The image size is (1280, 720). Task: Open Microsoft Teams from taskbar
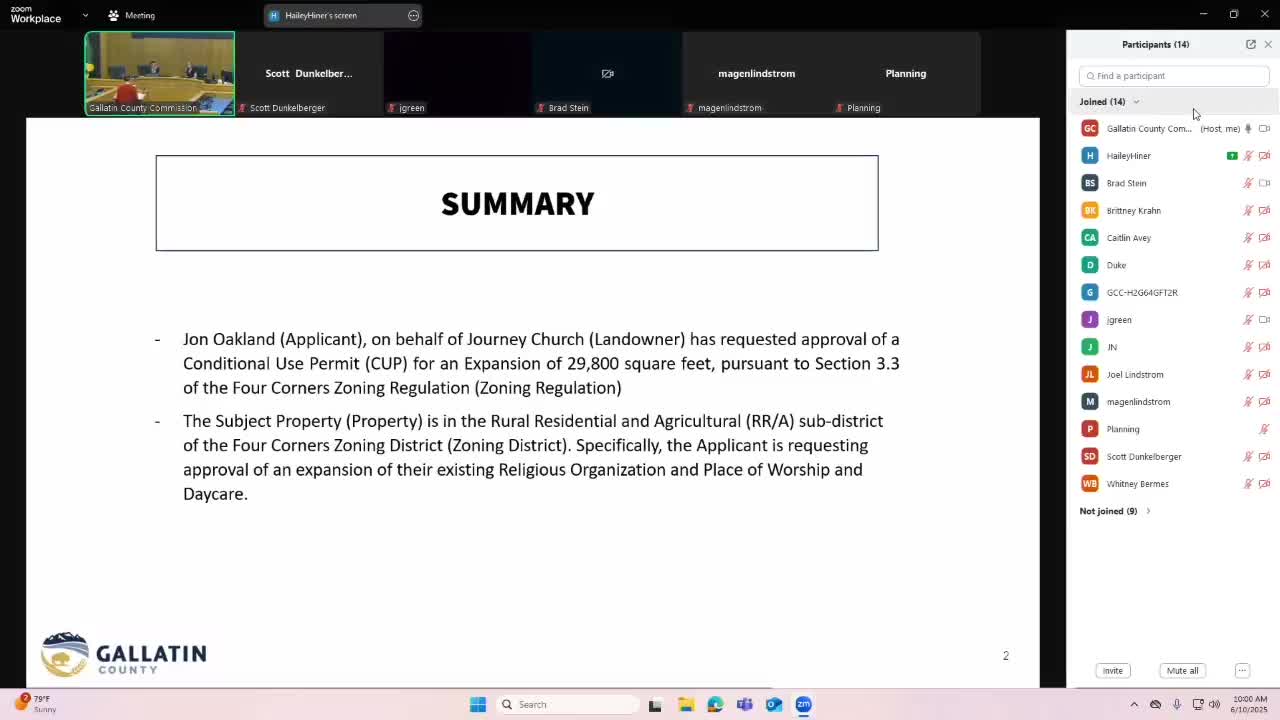744,705
